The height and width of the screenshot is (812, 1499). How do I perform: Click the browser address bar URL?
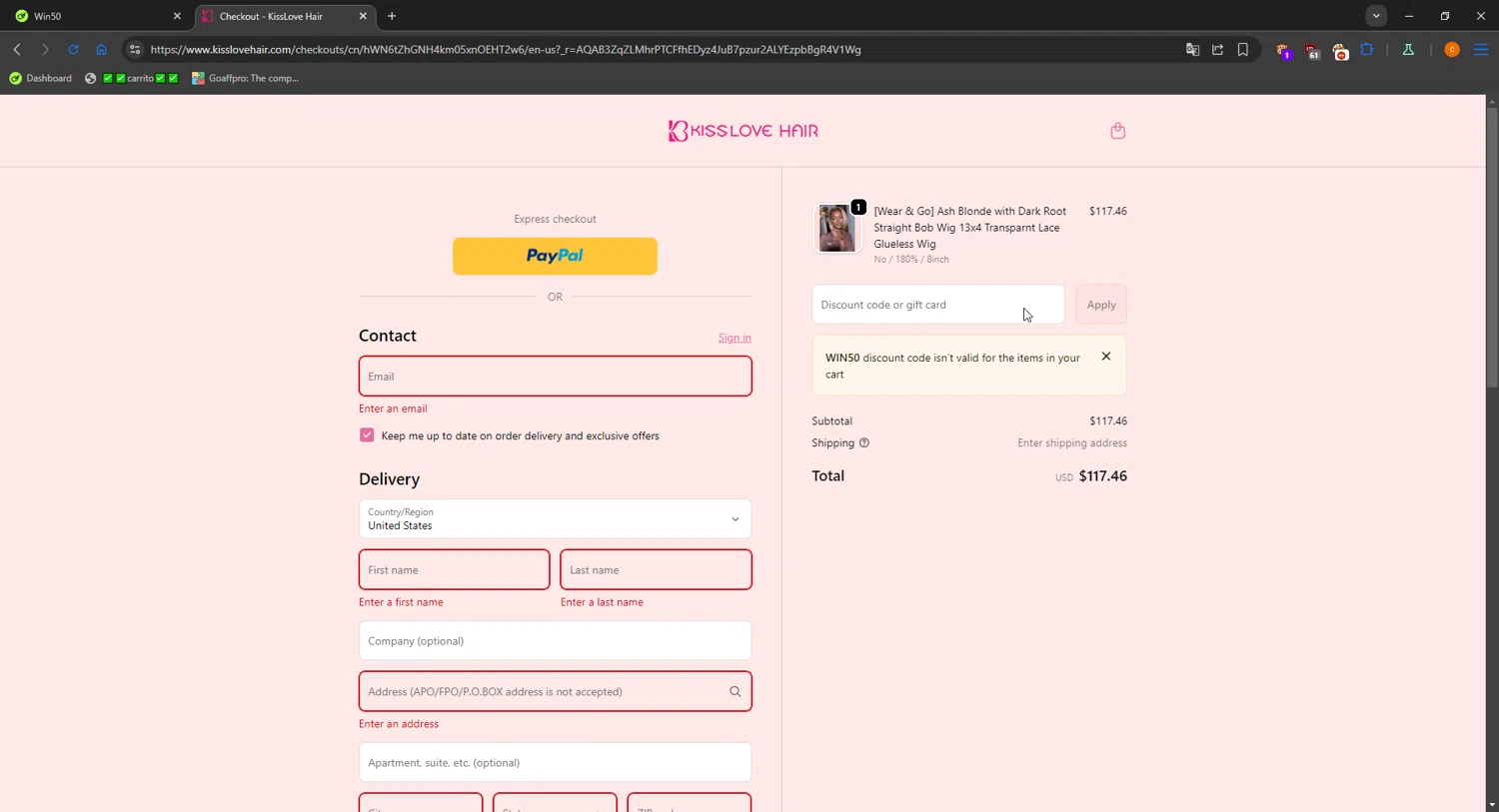tap(506, 49)
